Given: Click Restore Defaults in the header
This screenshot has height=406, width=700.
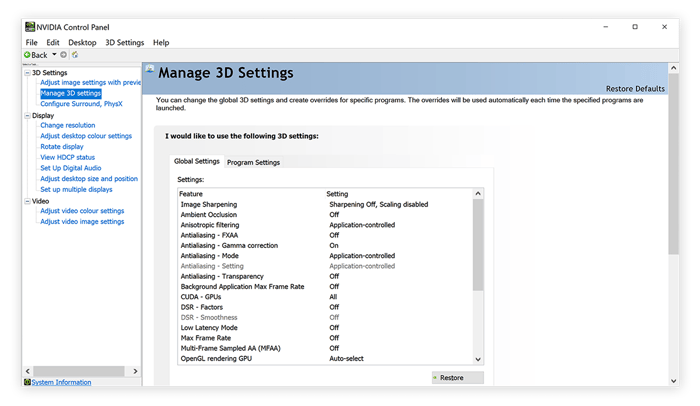Looking at the screenshot, I should click(x=635, y=88).
